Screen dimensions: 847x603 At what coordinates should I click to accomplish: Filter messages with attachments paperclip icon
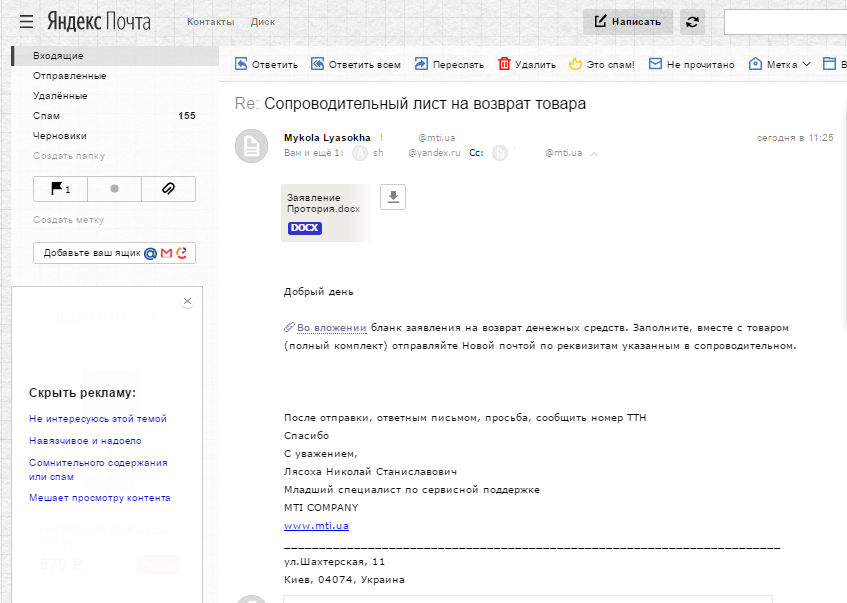click(x=168, y=188)
